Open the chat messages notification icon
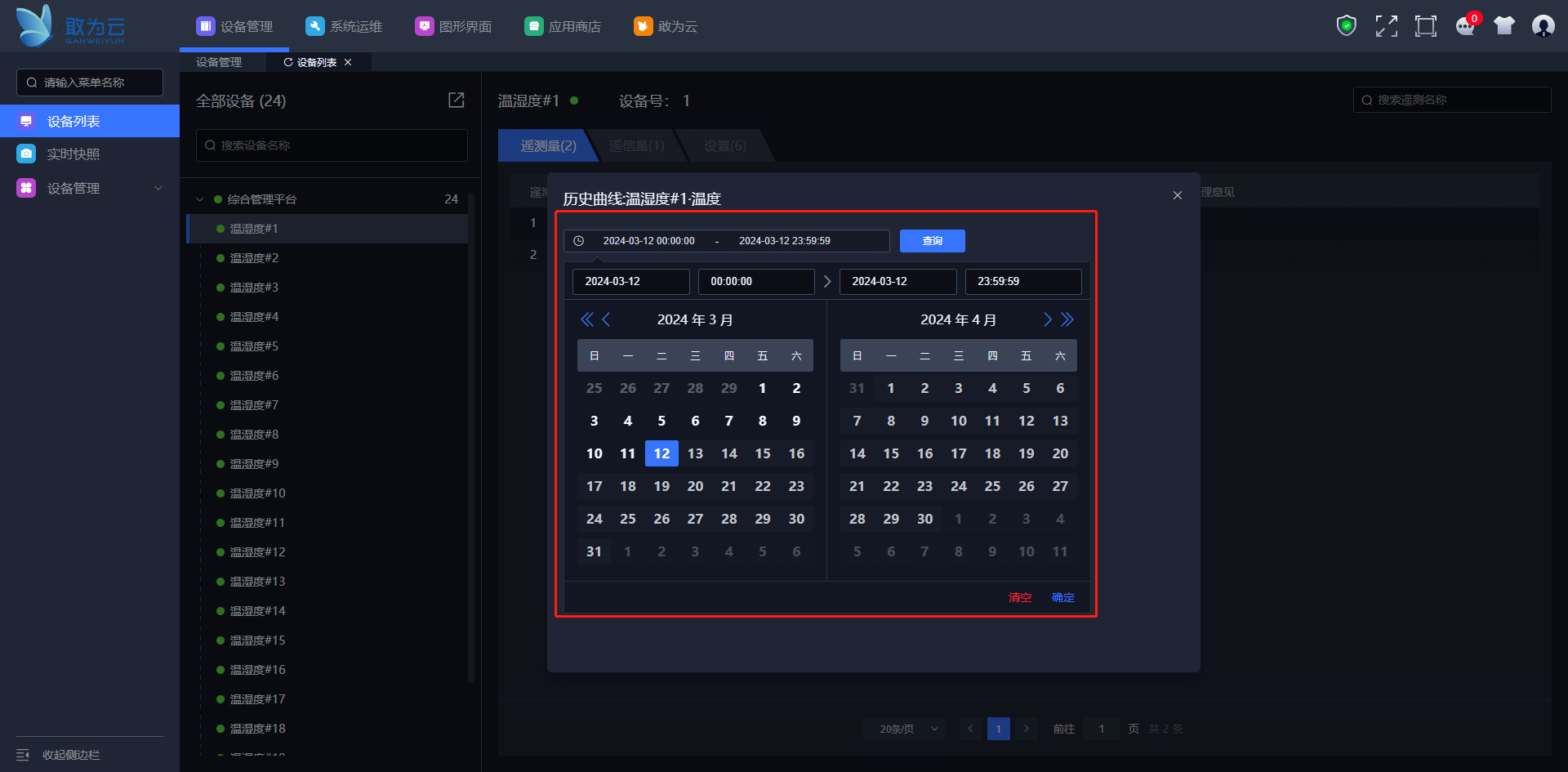The image size is (1568, 772). [x=1465, y=26]
